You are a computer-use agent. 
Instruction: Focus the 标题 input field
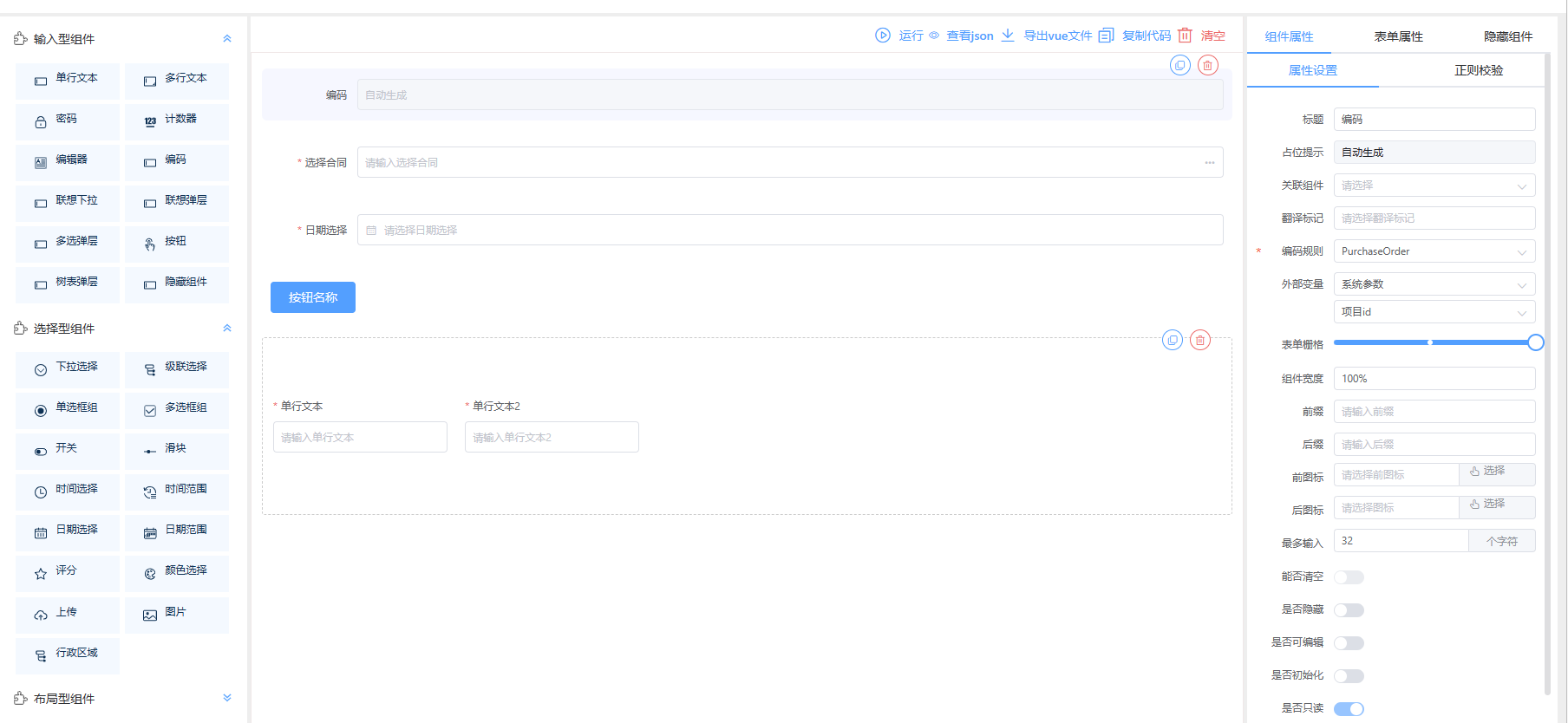(1434, 120)
